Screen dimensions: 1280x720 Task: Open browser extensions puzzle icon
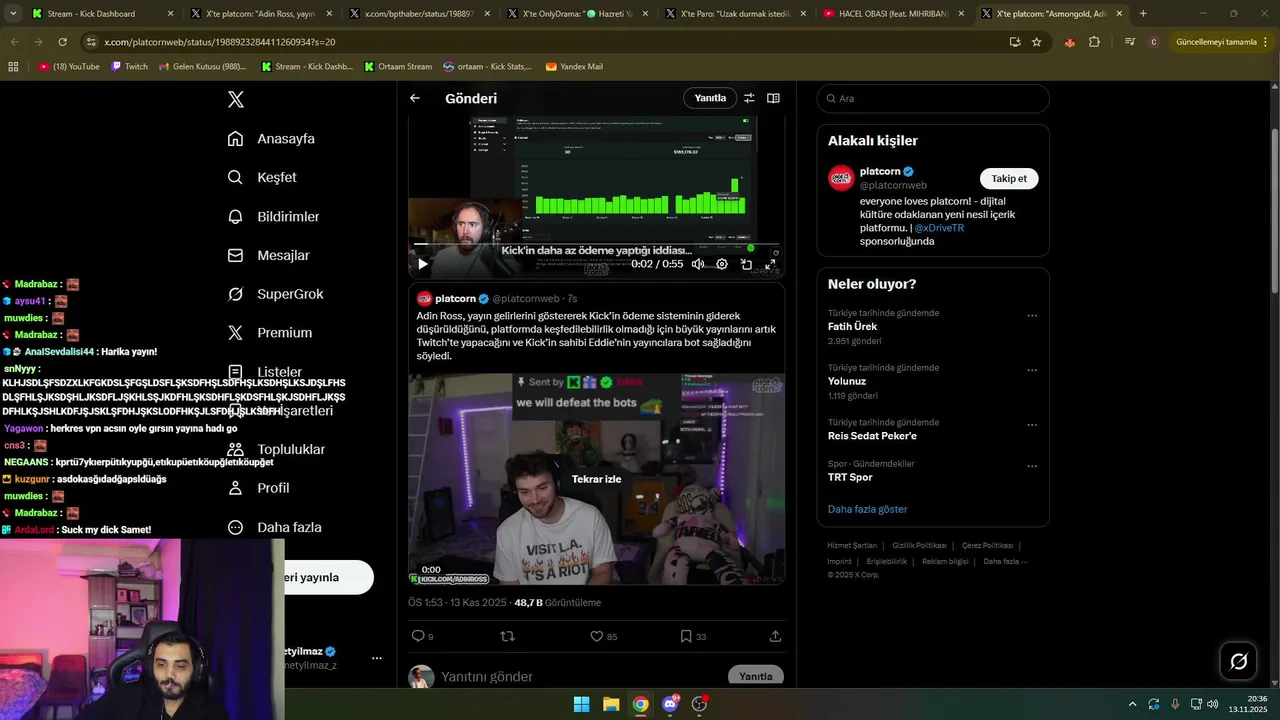point(1094,42)
